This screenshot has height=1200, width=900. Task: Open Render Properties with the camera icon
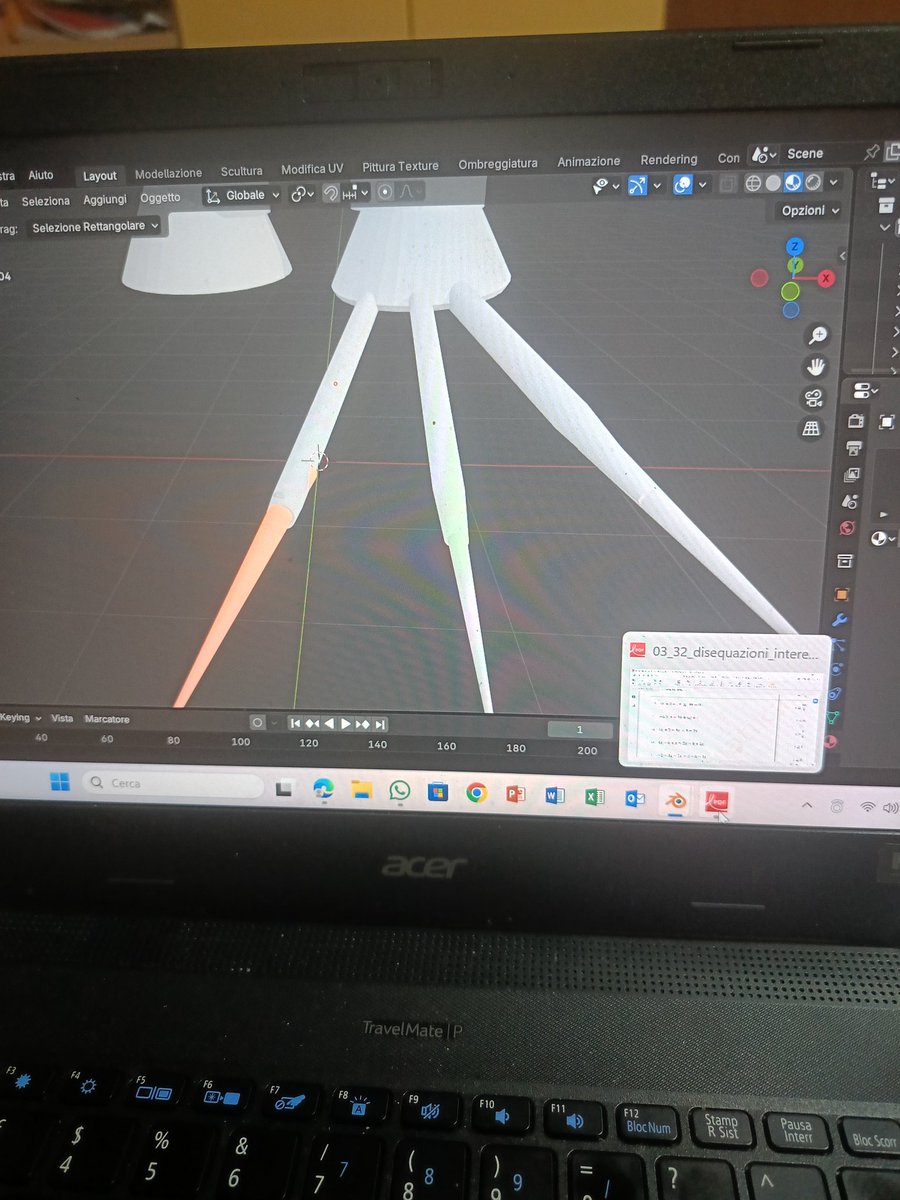tap(856, 422)
